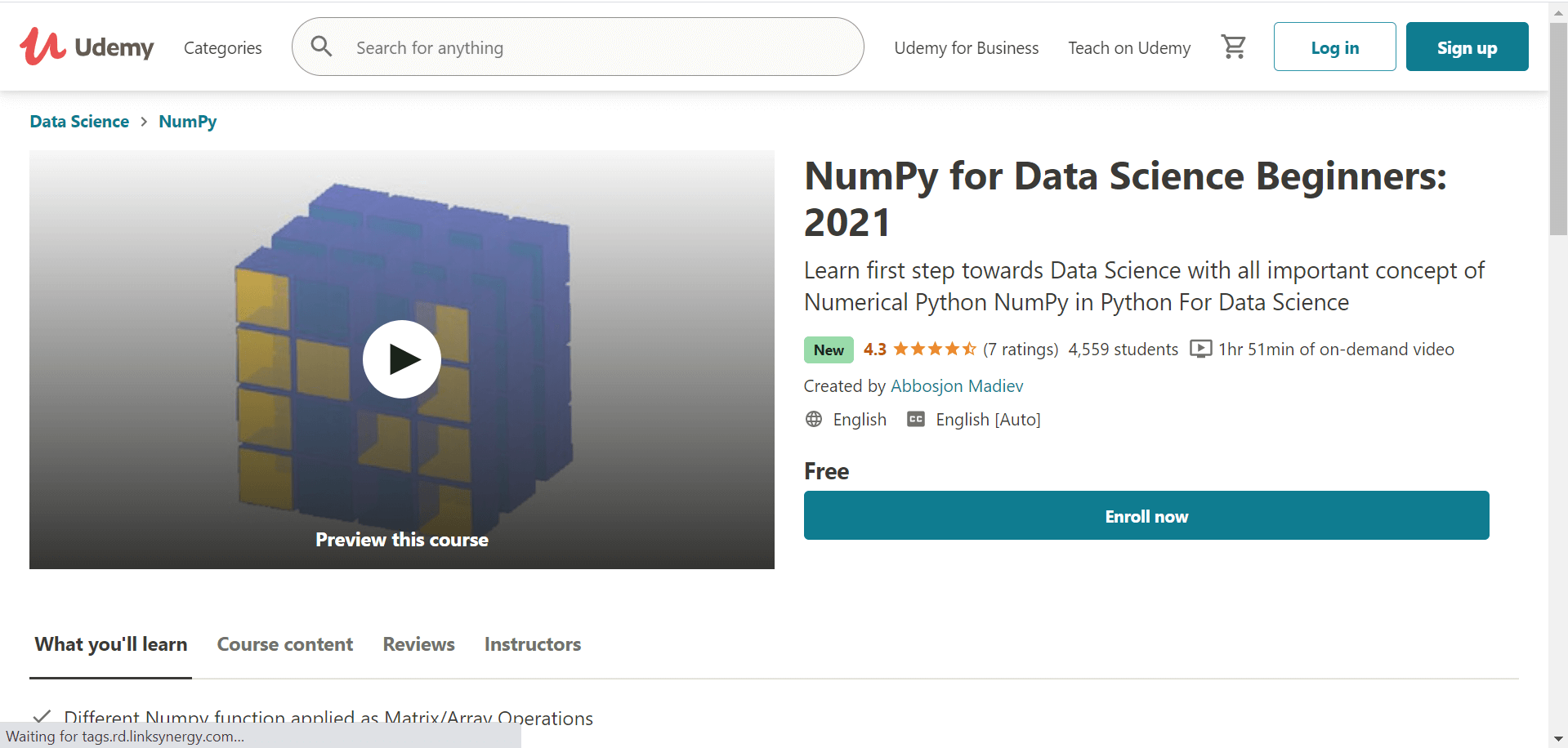Click the Enroll now button
This screenshot has height=748, width=1568.
tap(1146, 515)
